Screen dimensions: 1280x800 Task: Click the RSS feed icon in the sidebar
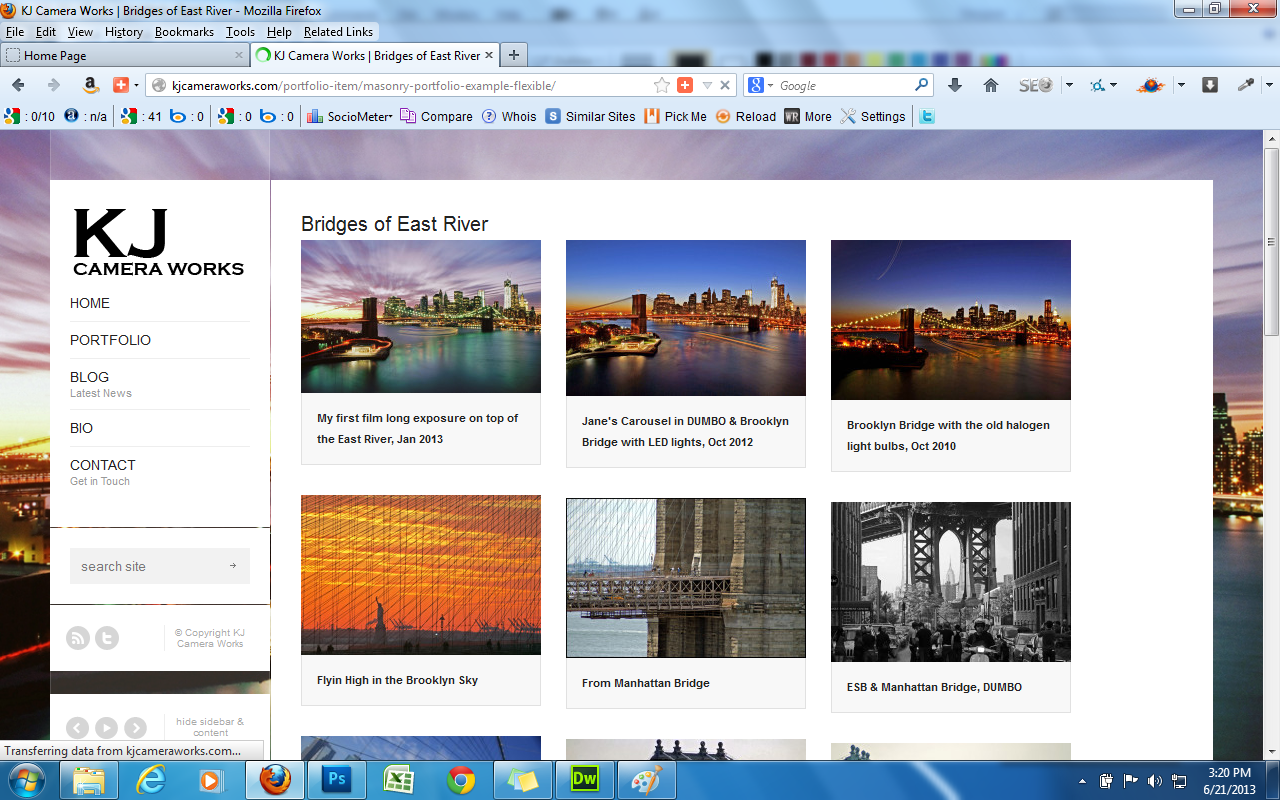[x=78, y=638]
